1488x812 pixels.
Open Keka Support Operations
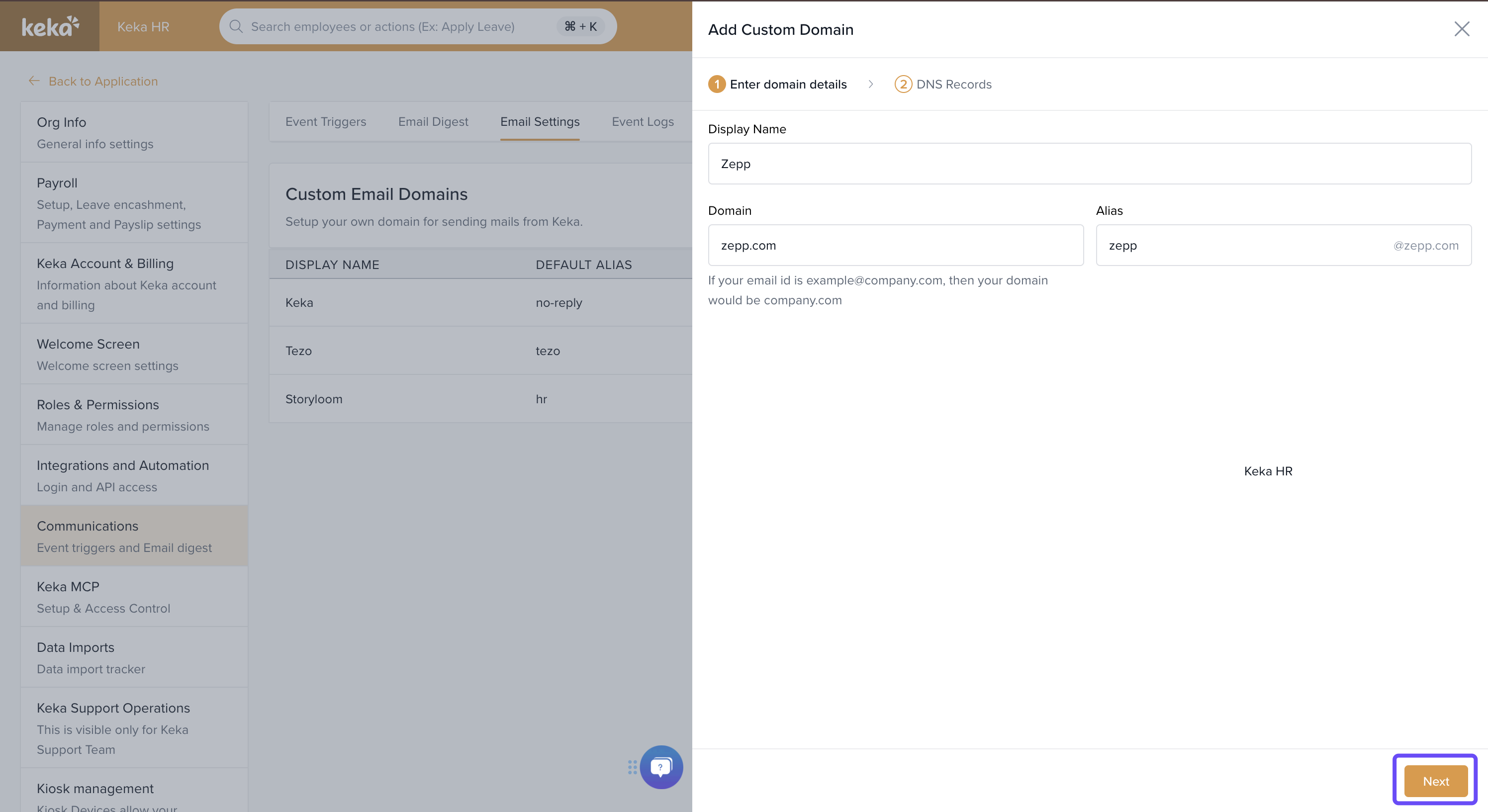[134, 727]
